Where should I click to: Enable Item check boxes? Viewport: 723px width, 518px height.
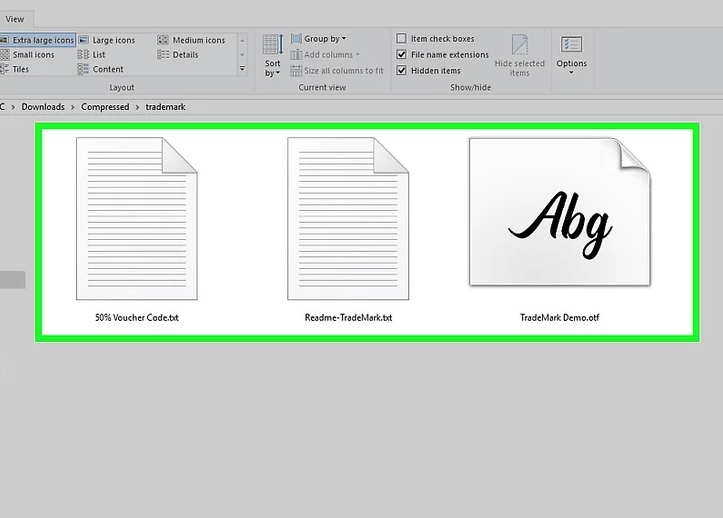click(x=402, y=39)
